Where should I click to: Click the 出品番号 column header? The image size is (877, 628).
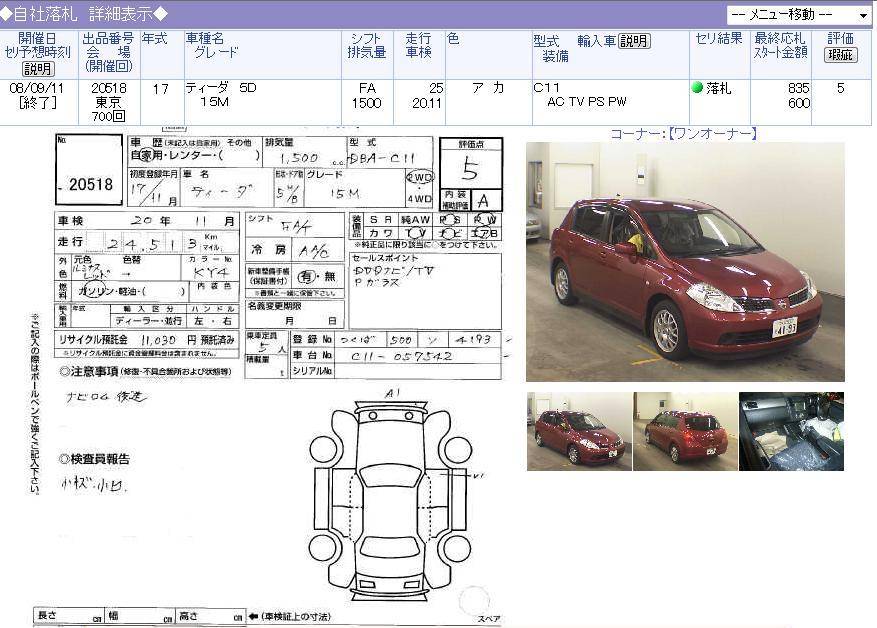pos(108,39)
